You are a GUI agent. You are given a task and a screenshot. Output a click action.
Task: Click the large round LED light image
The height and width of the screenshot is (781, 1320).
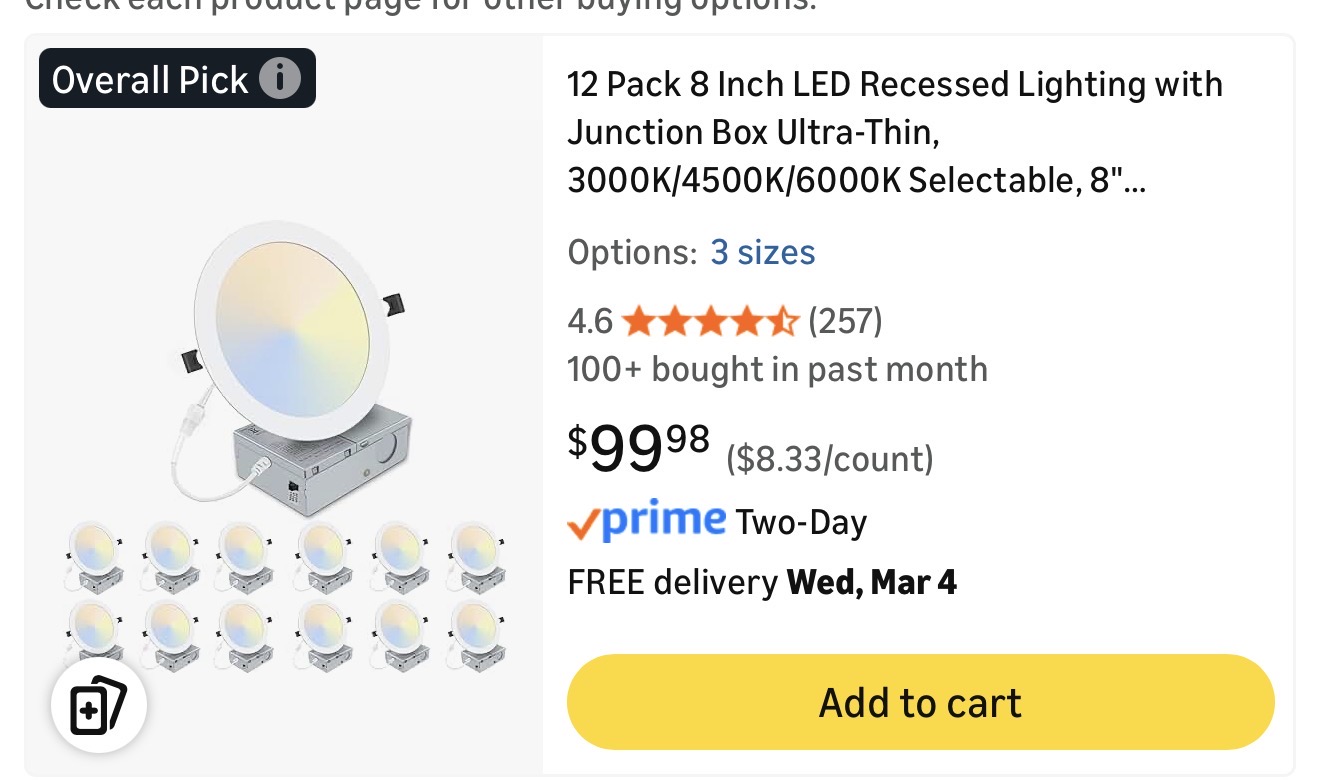(293, 328)
